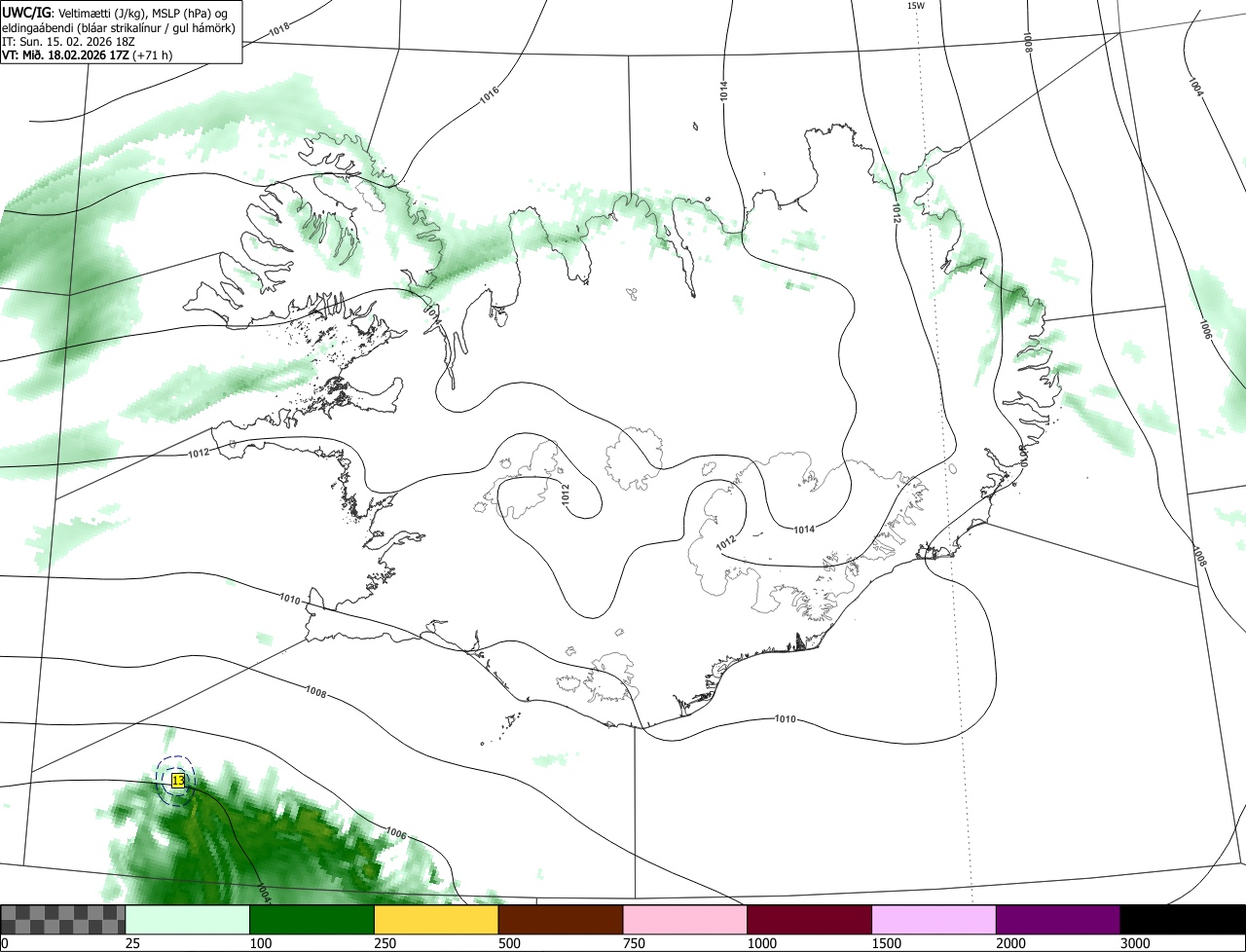The width and height of the screenshot is (1246, 952).
Task: Click the legend value 750
Action: click(x=635, y=943)
